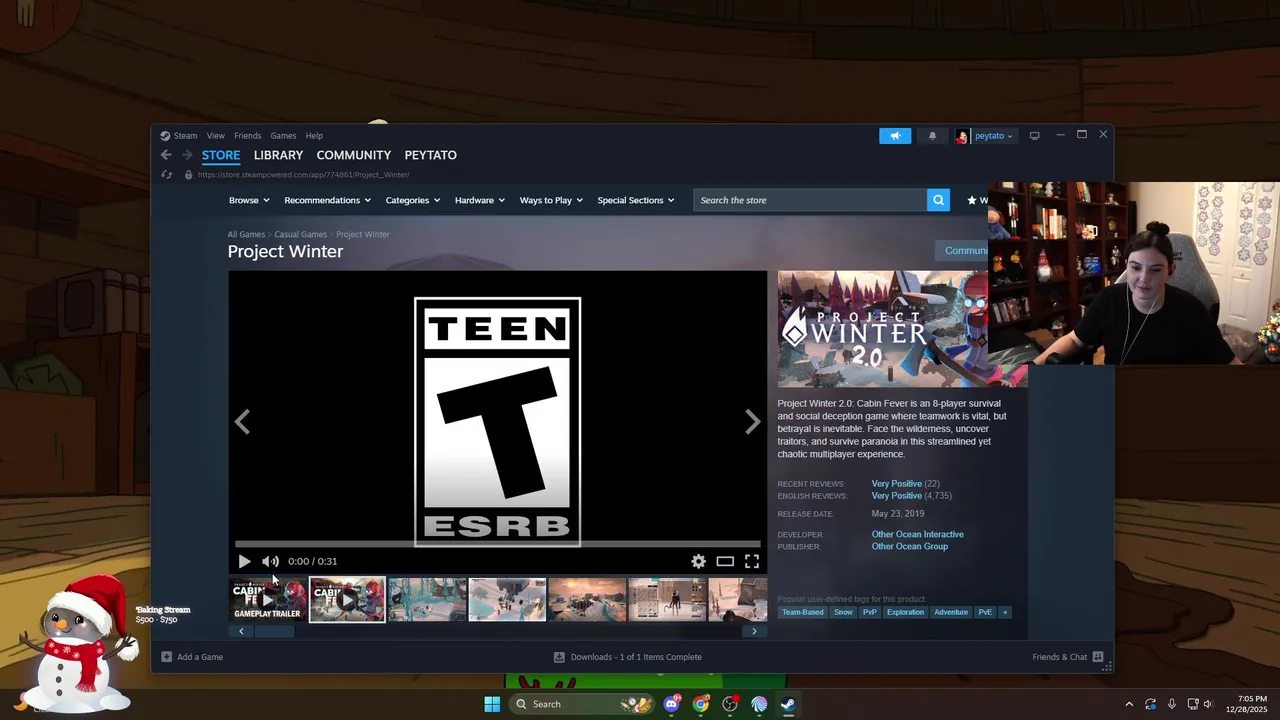The height and width of the screenshot is (720, 1280).
Task: Select the Gameplay Trailer thumbnail
Action: tap(267, 600)
